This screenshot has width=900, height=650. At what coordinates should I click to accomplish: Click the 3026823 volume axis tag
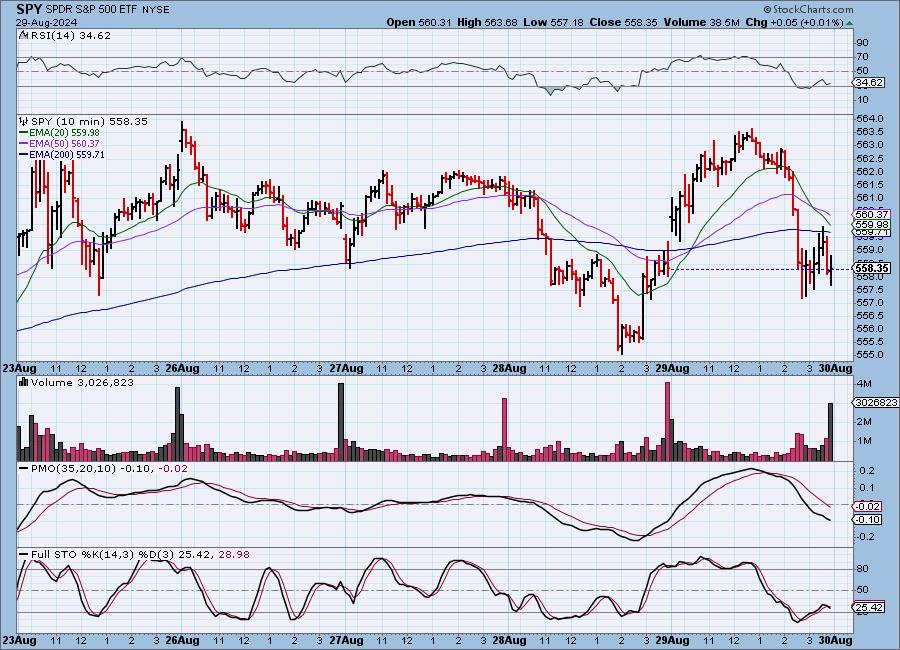876,403
